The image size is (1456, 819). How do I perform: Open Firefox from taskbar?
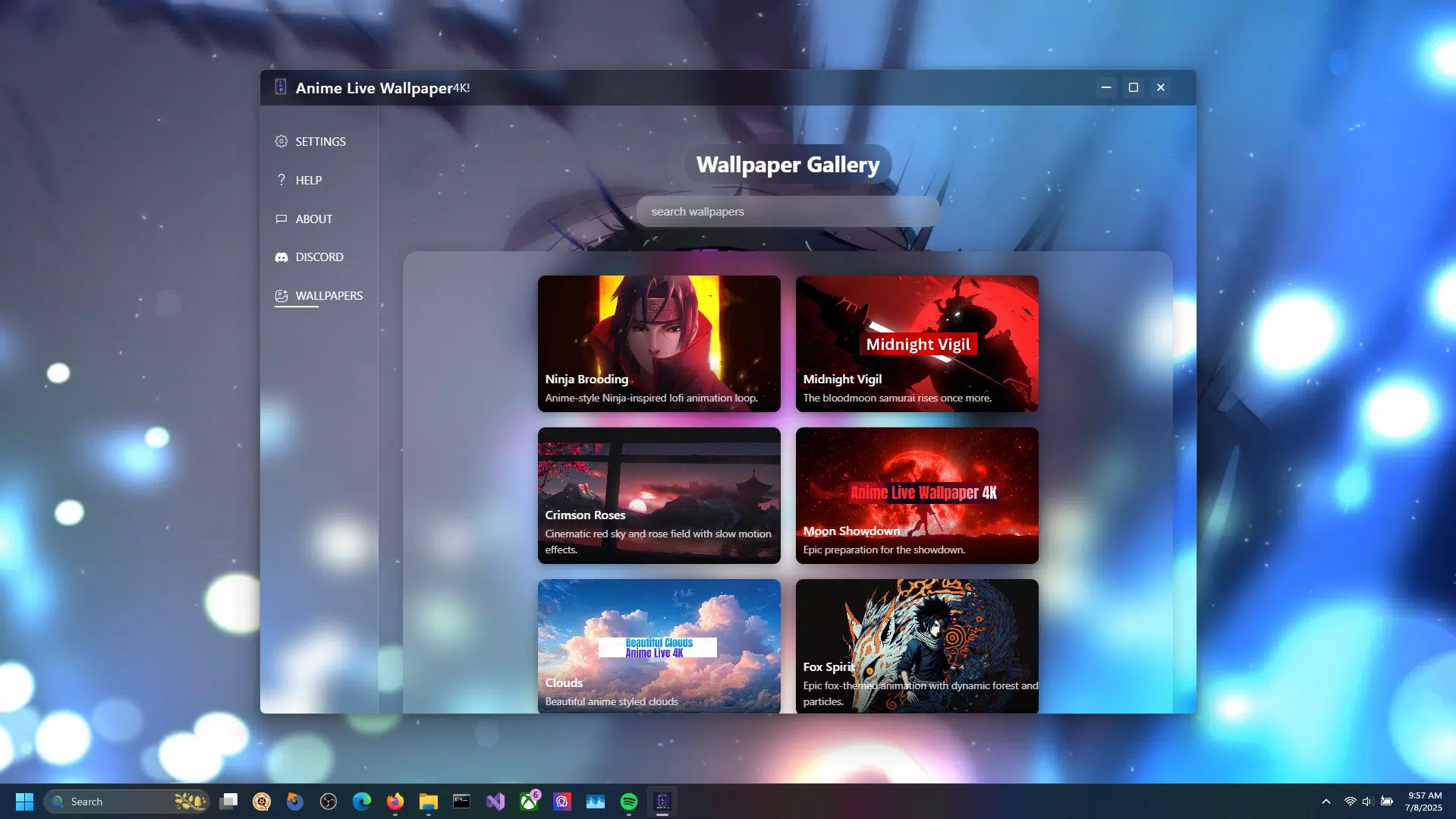click(x=395, y=802)
